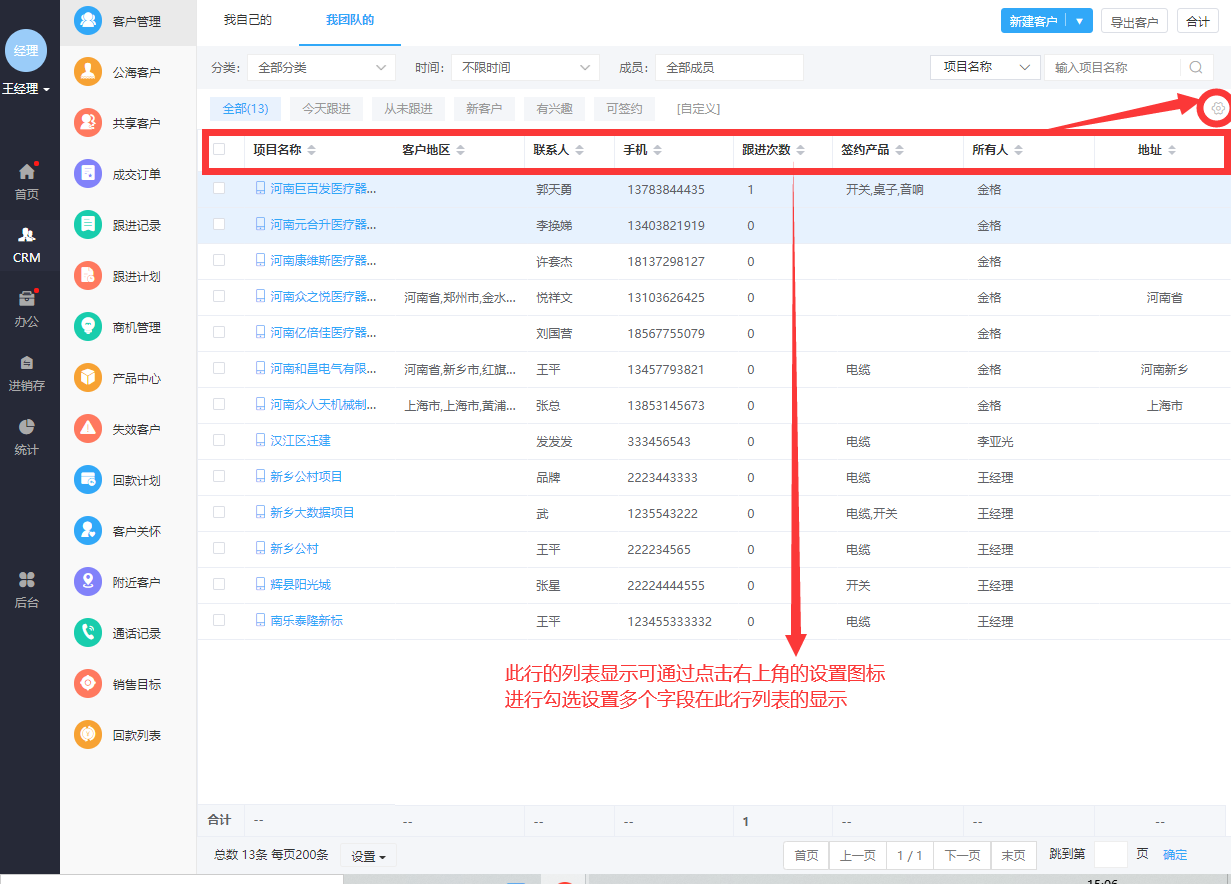Open 客户关怀 icon in sidebar
Image resolution: width=1231 pixels, height=884 pixels.
88,531
